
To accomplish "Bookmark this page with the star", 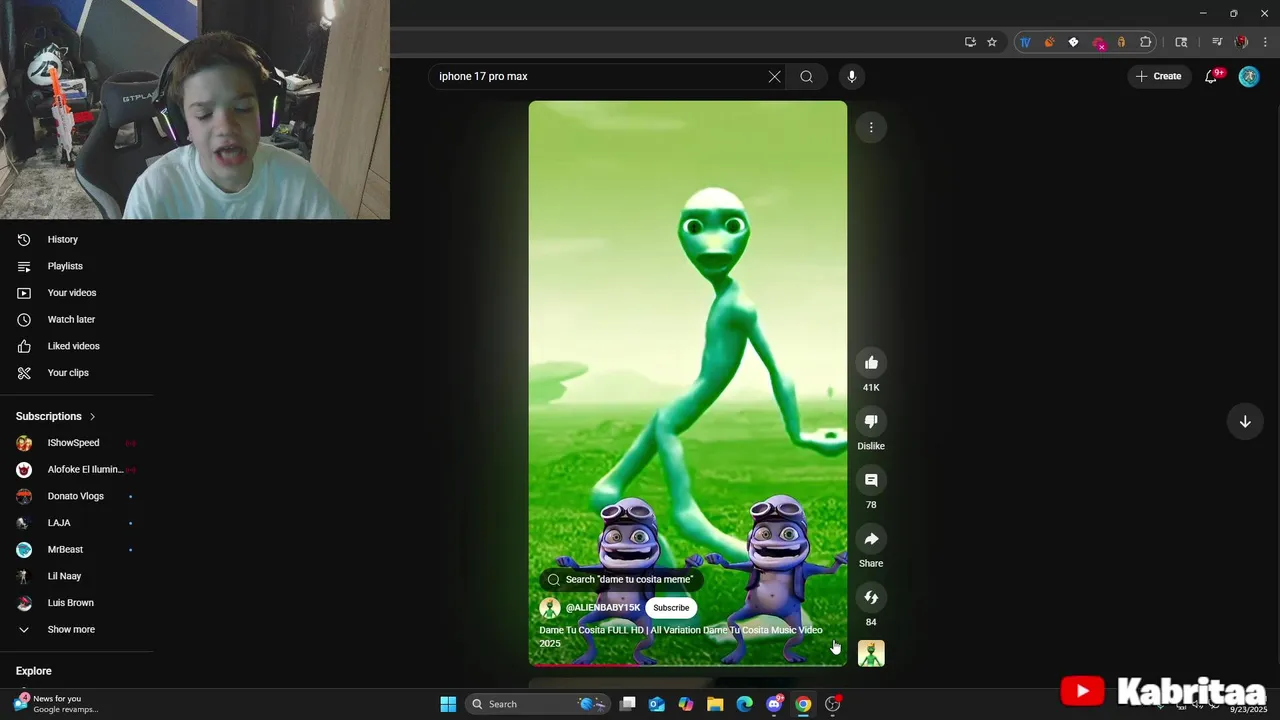I will tap(992, 42).
